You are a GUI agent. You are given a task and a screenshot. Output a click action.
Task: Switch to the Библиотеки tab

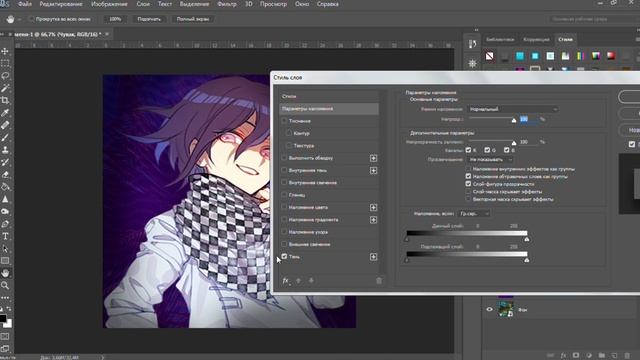pos(500,40)
